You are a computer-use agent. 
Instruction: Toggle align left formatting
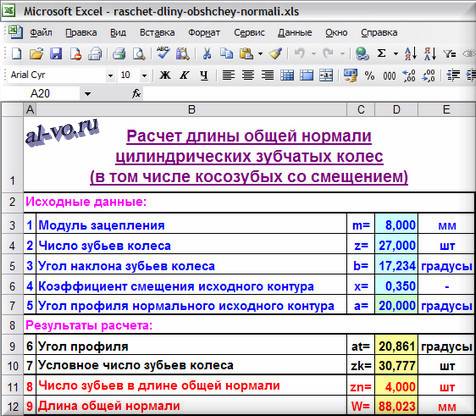click(x=228, y=75)
